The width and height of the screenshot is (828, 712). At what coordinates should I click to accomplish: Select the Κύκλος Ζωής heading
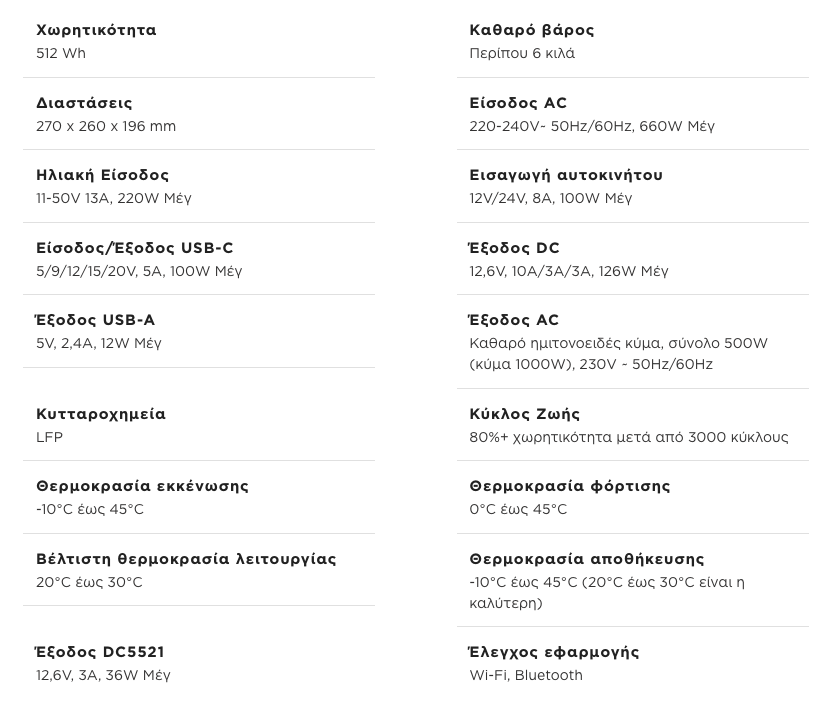click(x=525, y=414)
